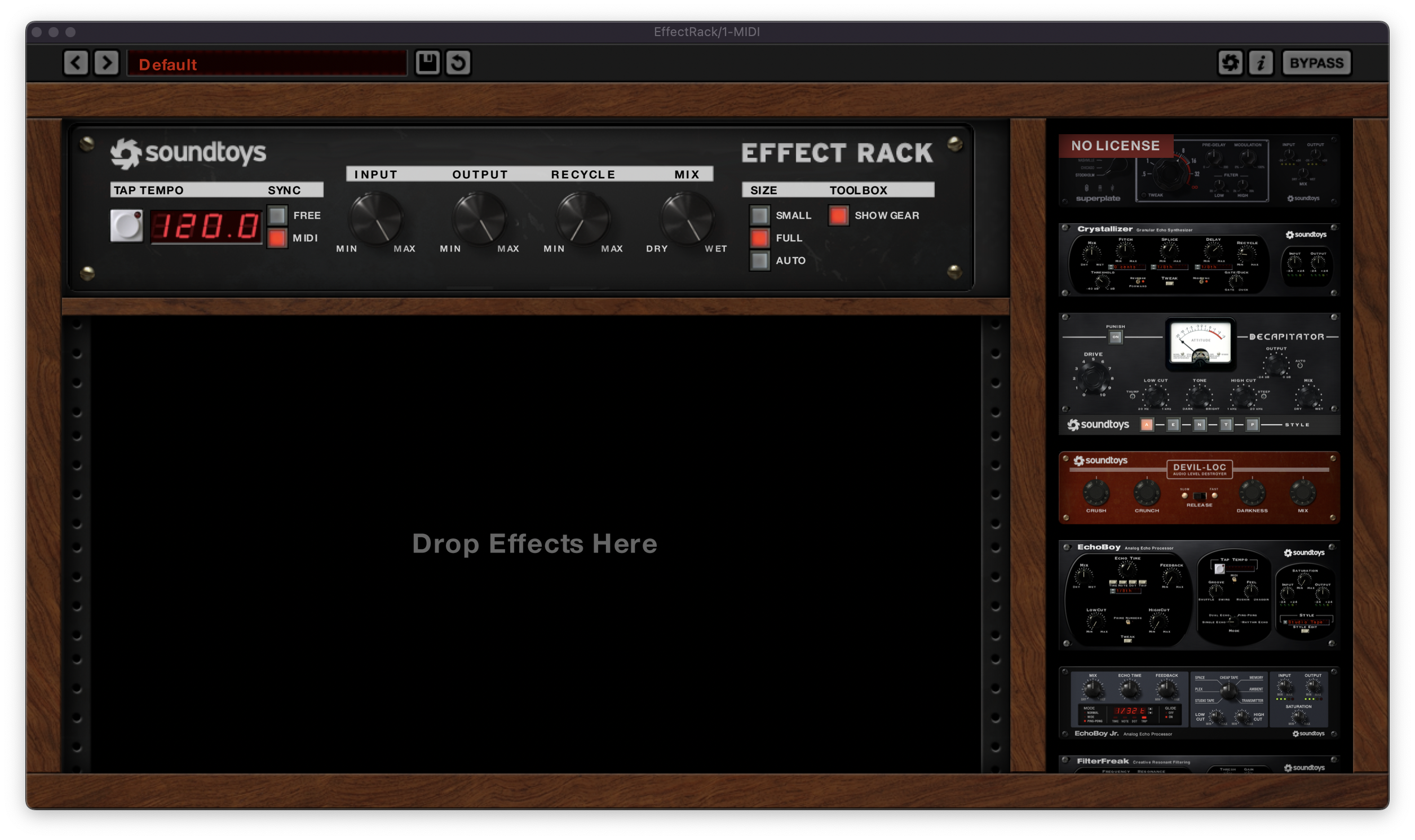1415x840 pixels.
Task: Click the EchoBoy Jr. style selector knob
Action: pyautogui.click(x=1228, y=691)
